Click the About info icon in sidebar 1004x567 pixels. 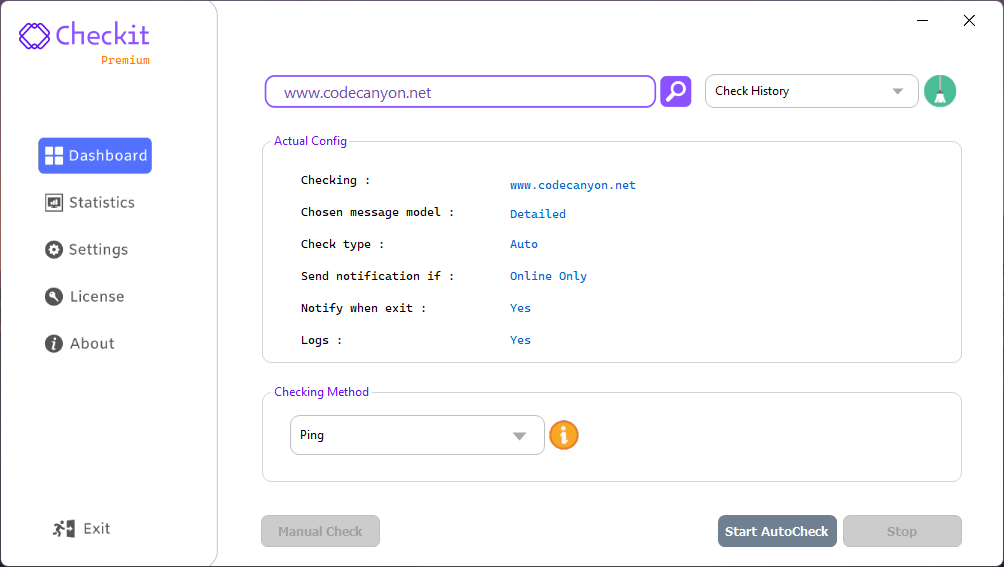[54, 344]
